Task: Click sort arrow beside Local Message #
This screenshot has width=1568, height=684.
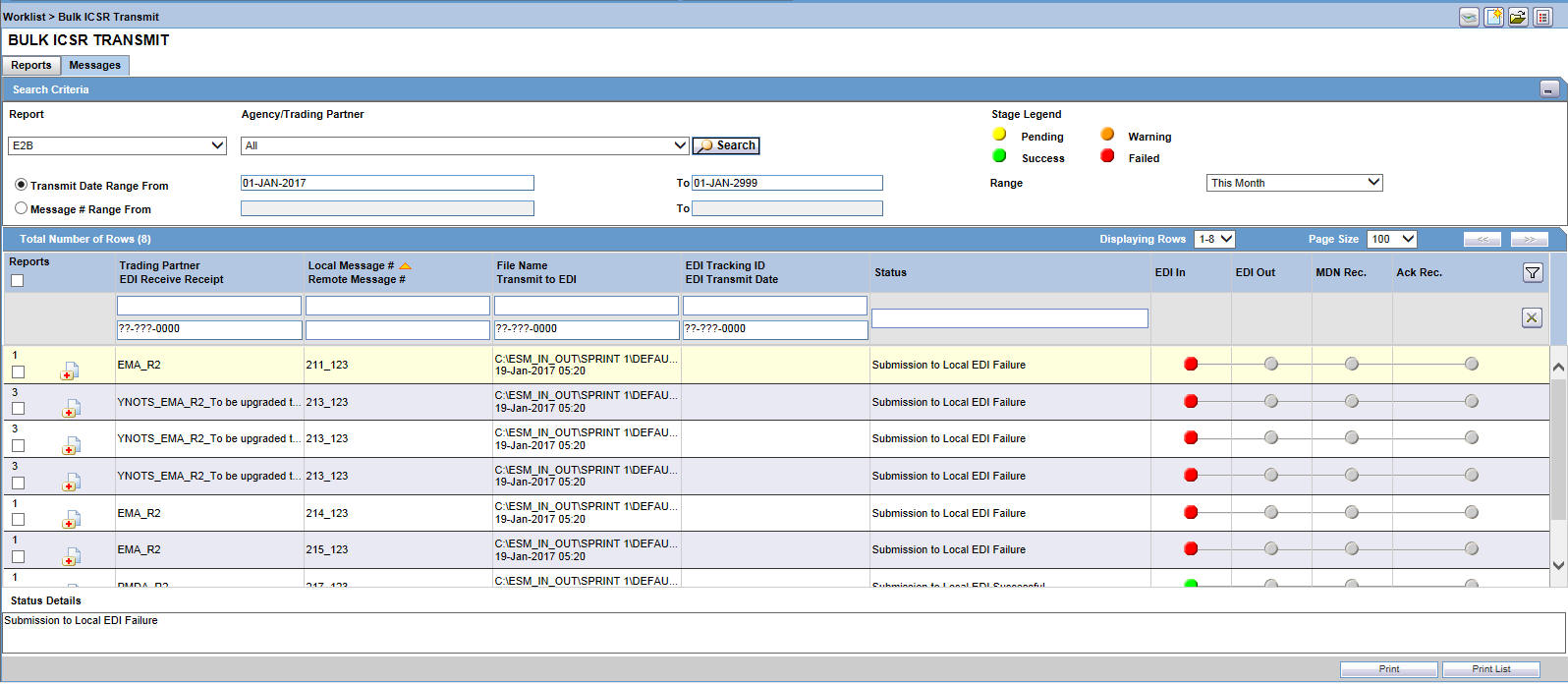Action: pos(405,266)
